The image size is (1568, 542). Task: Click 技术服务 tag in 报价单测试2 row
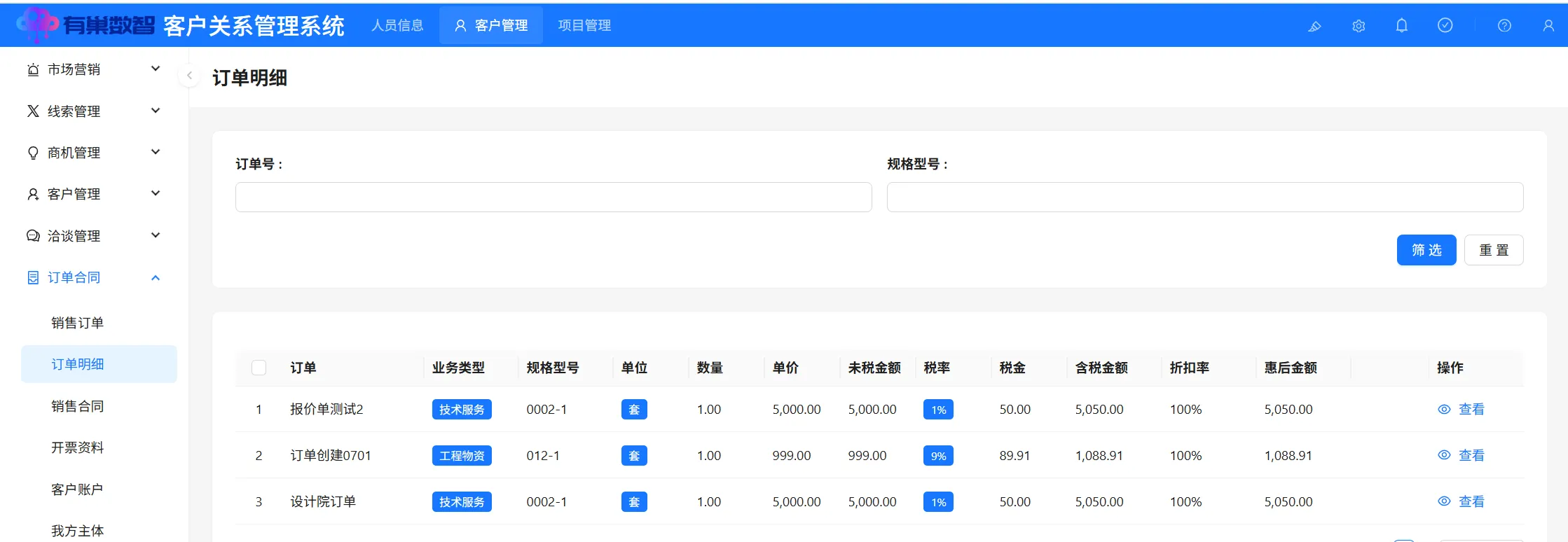pyautogui.click(x=462, y=410)
